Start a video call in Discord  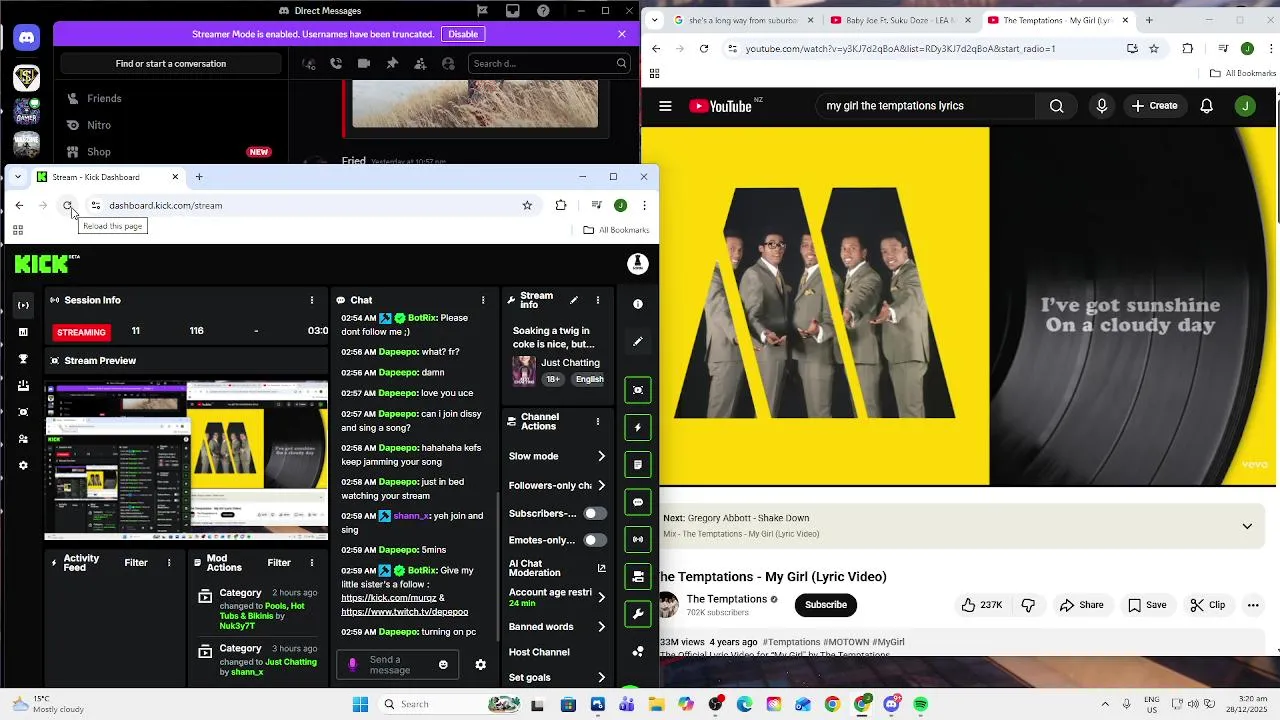pyautogui.click(x=364, y=63)
